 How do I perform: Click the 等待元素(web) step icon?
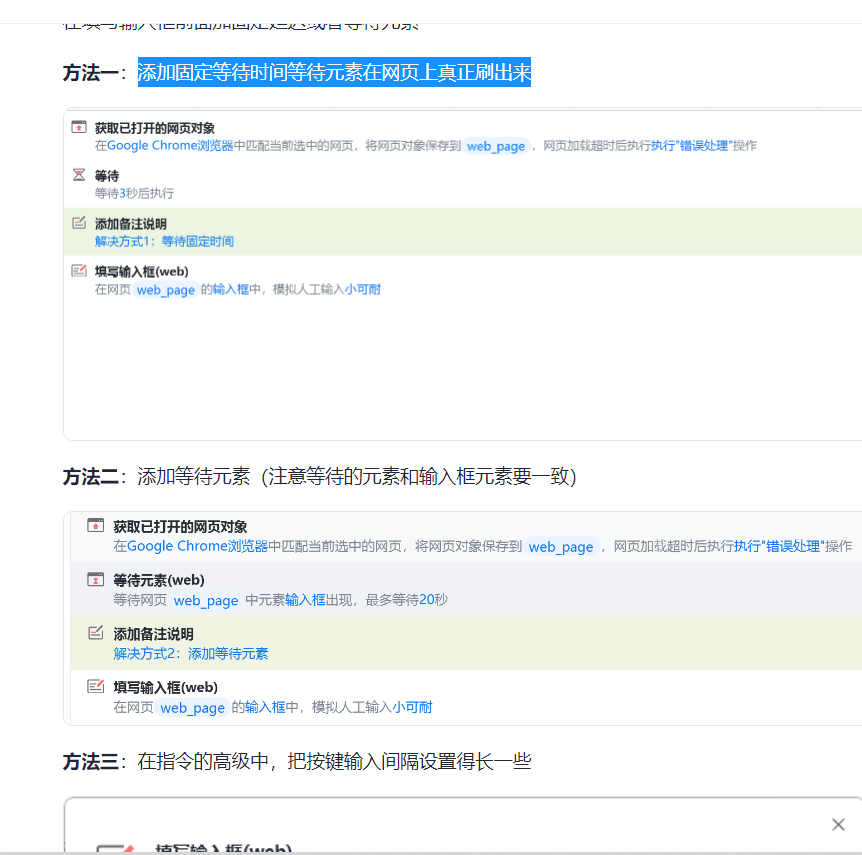pos(96,579)
